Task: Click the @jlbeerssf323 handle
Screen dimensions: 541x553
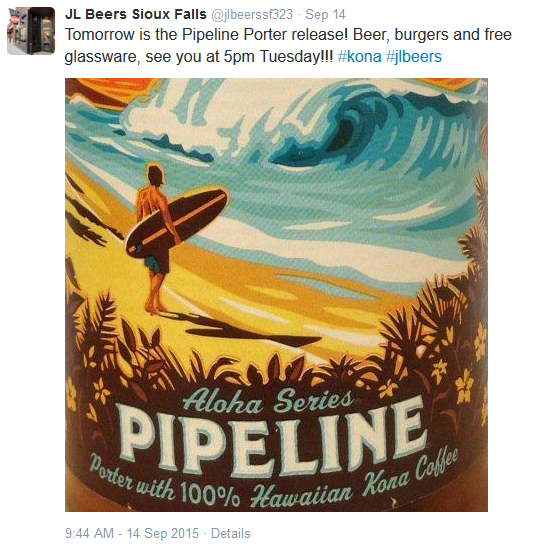Action: pyautogui.click(x=252, y=14)
